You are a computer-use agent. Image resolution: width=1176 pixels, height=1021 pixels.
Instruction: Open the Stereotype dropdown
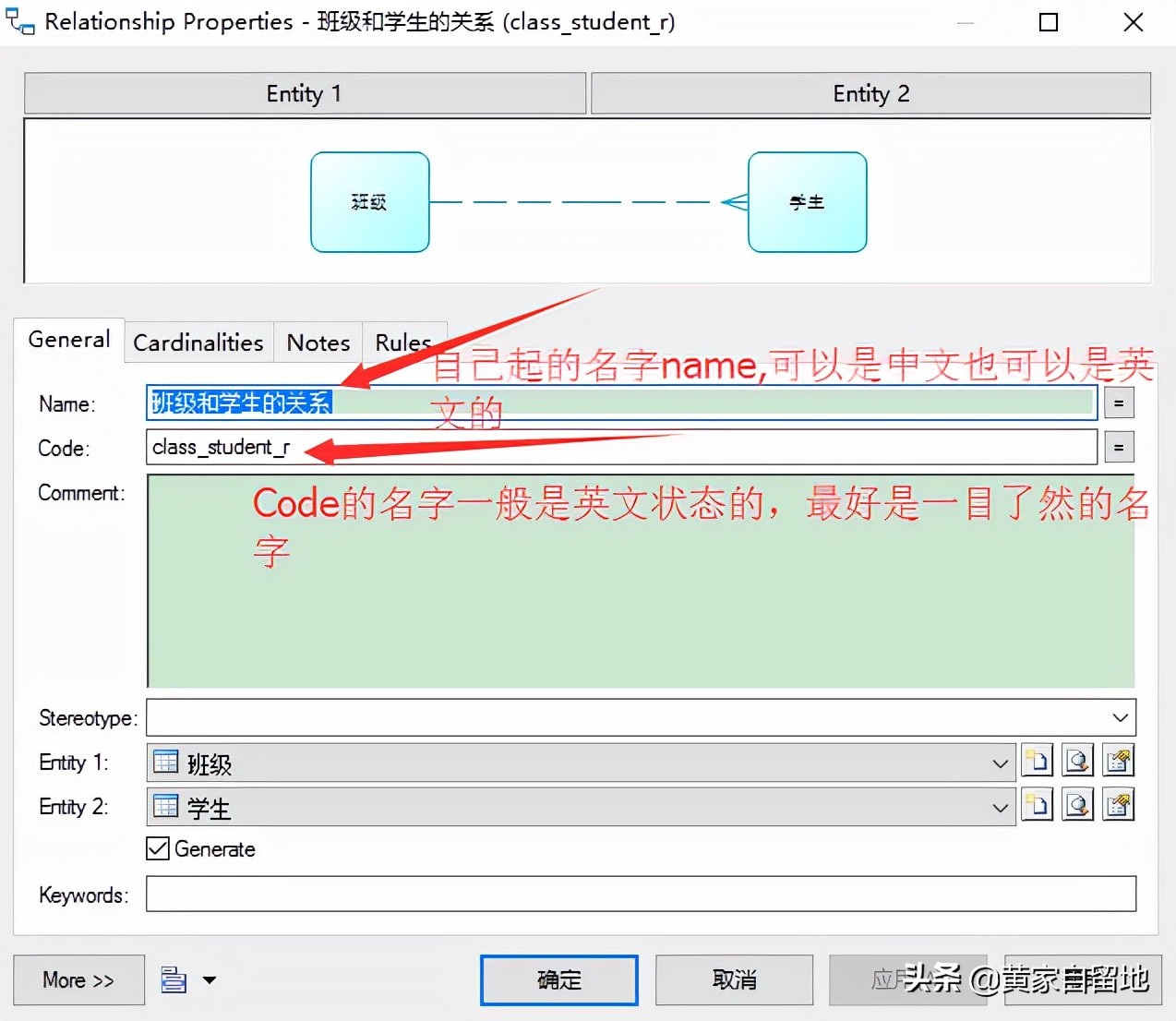[x=1120, y=717]
